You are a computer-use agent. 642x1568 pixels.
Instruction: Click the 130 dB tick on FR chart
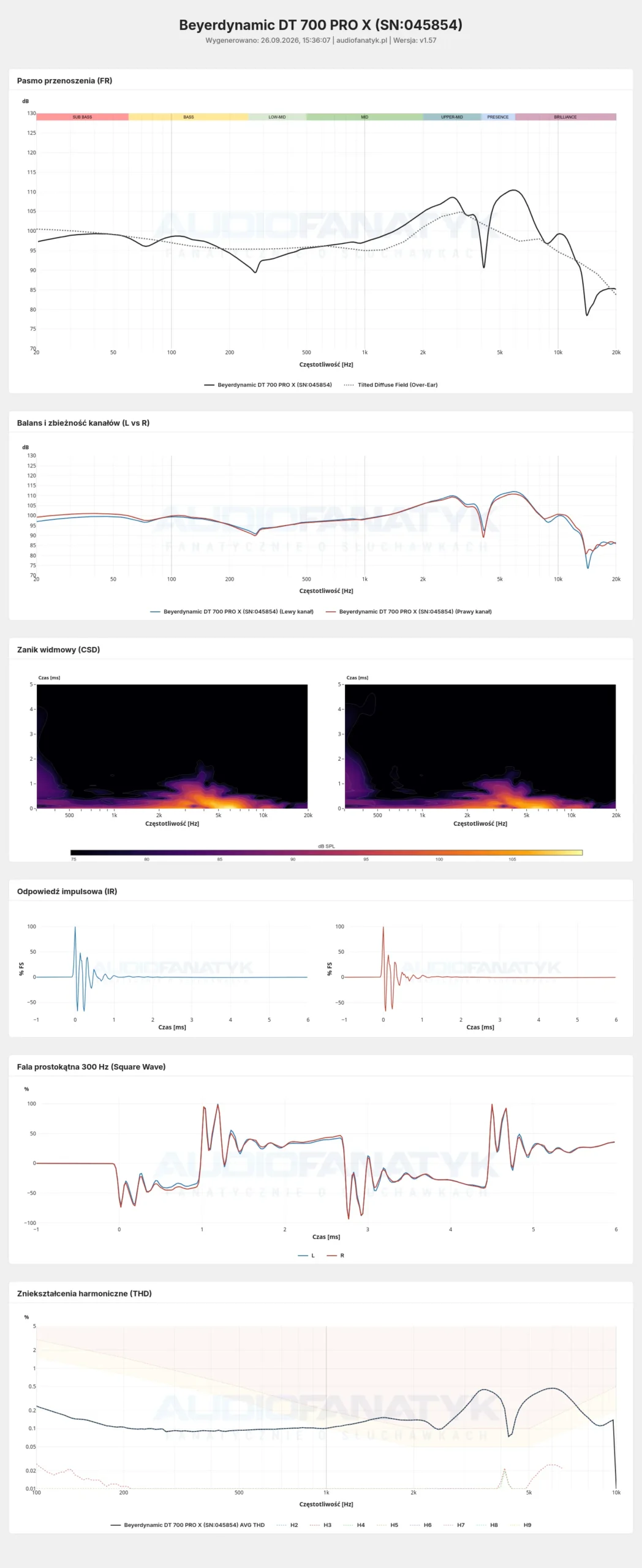pyautogui.click(x=31, y=113)
